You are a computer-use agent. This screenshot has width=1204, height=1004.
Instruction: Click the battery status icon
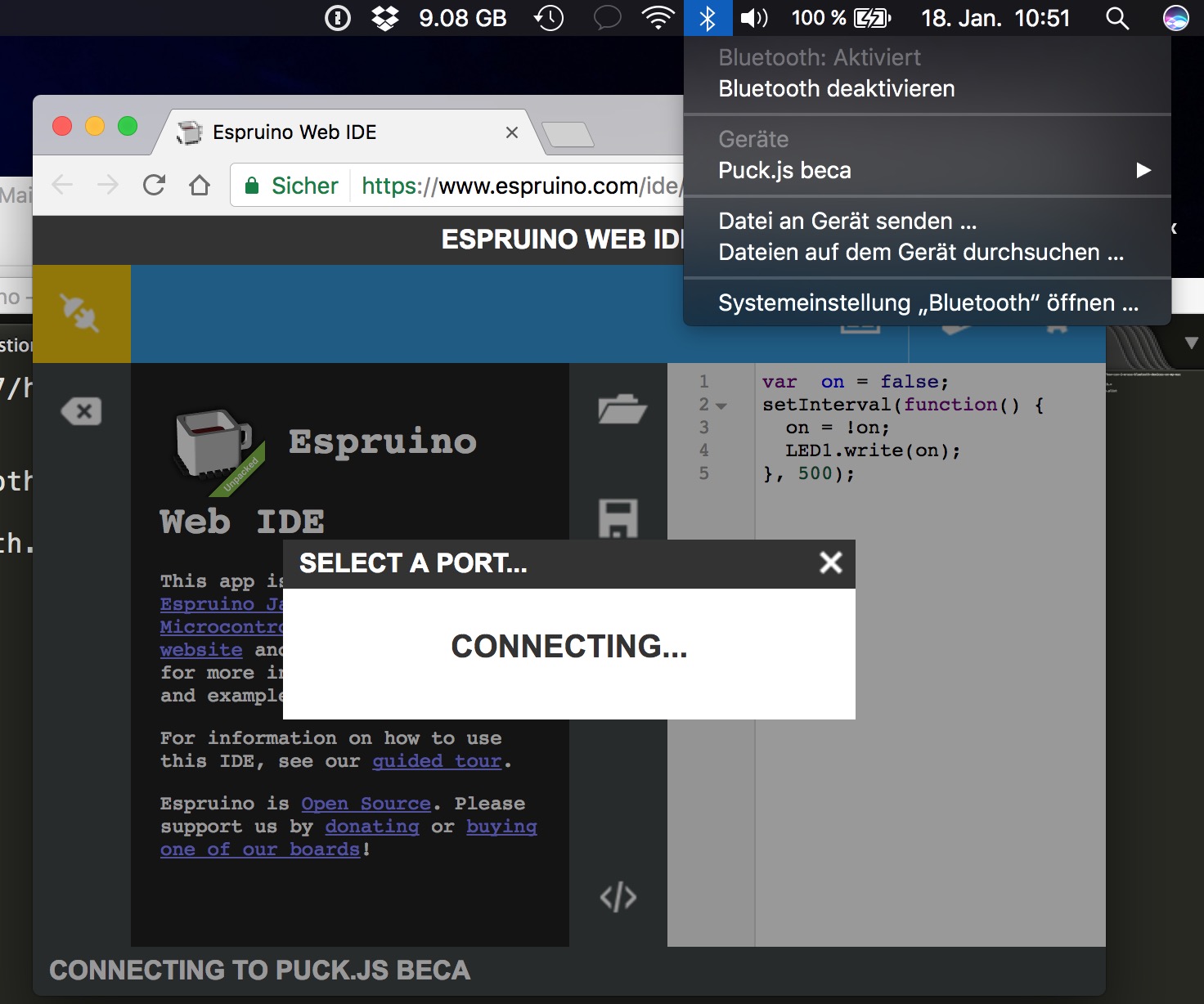872,18
